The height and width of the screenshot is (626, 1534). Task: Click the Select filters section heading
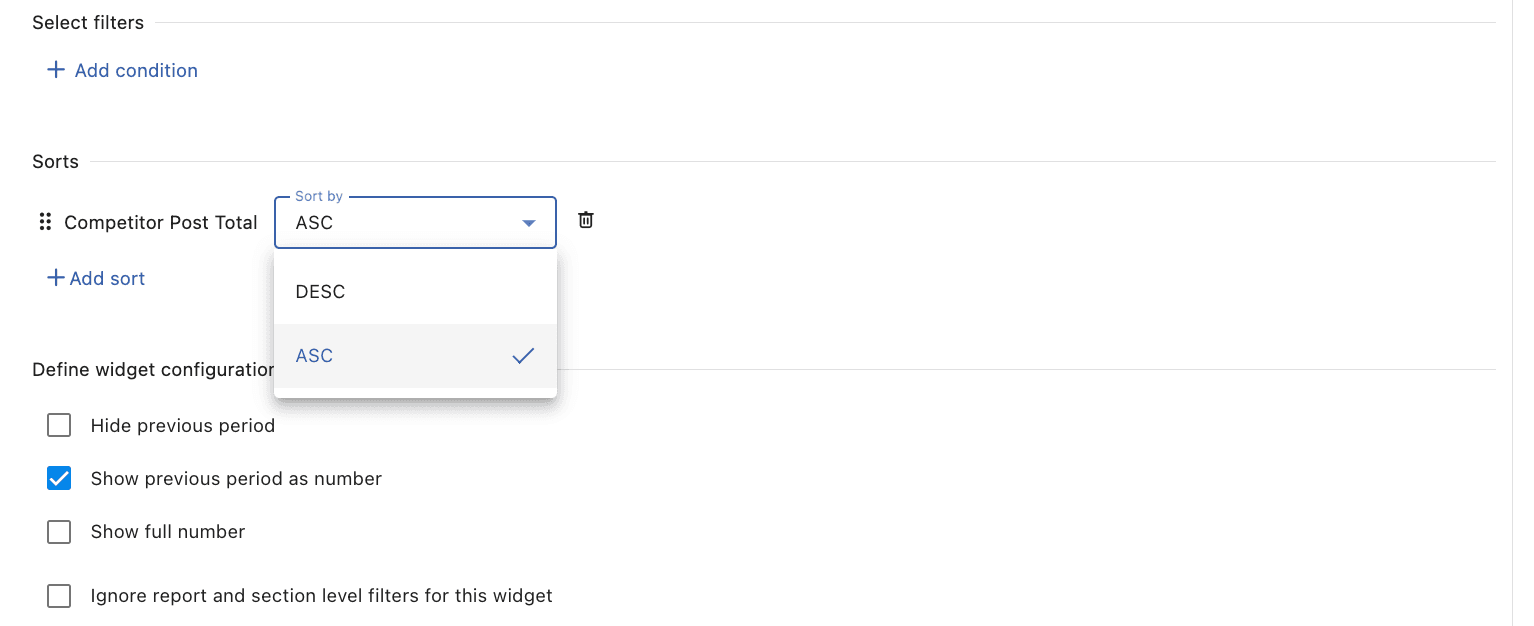pyautogui.click(x=88, y=22)
